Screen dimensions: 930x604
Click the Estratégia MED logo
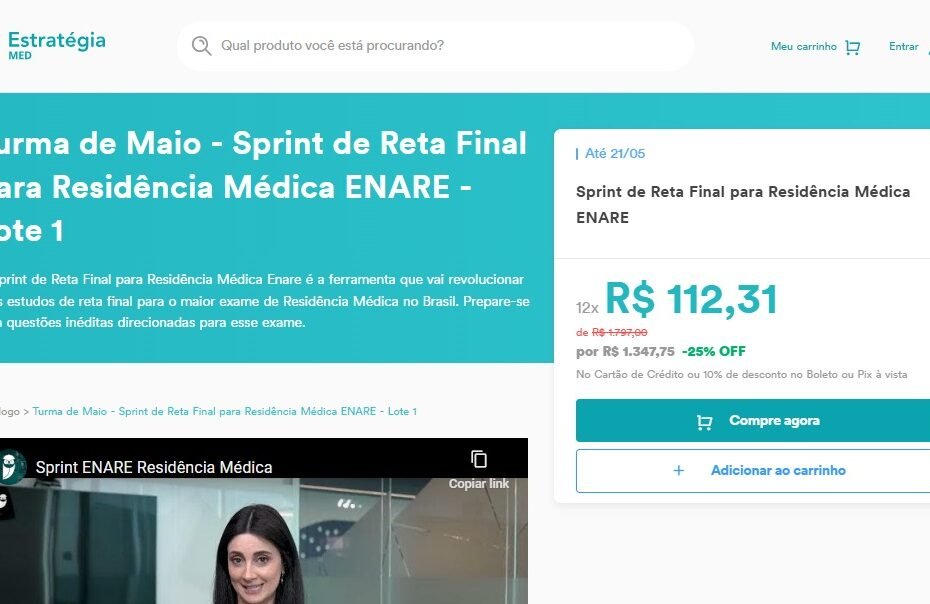click(x=56, y=46)
